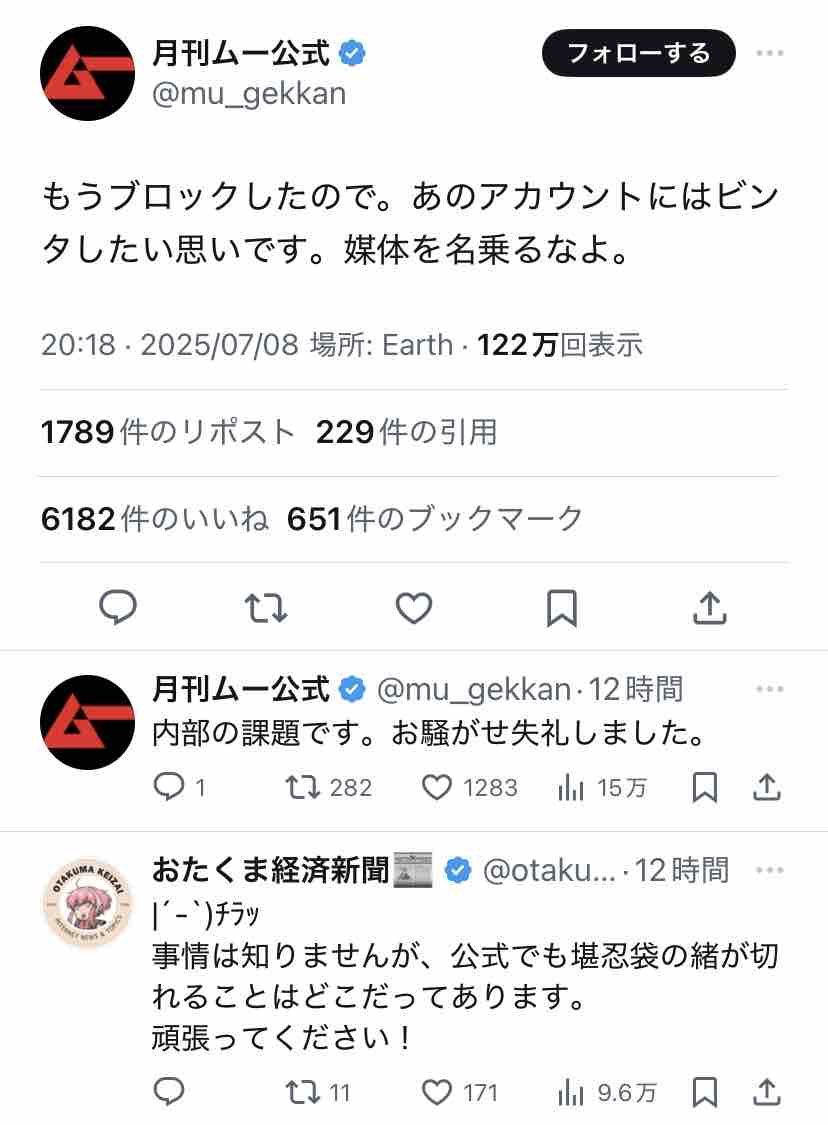Viewport: 828px width, 1125px height.
Task: Follow 月刊ムー公式 with the フォローする button
Action: coord(639,53)
